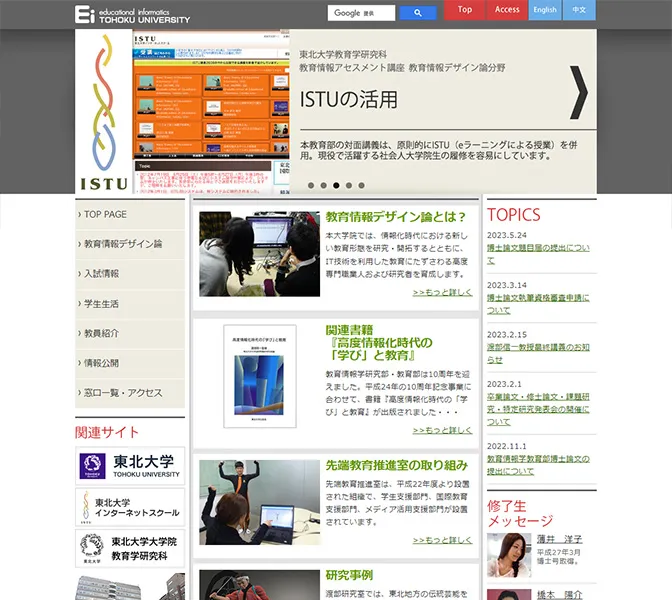The width and height of the screenshot is (672, 600).
Task: Open the 先端教育推進室の取り組み heading link
Action: pyautogui.click(x=396, y=465)
